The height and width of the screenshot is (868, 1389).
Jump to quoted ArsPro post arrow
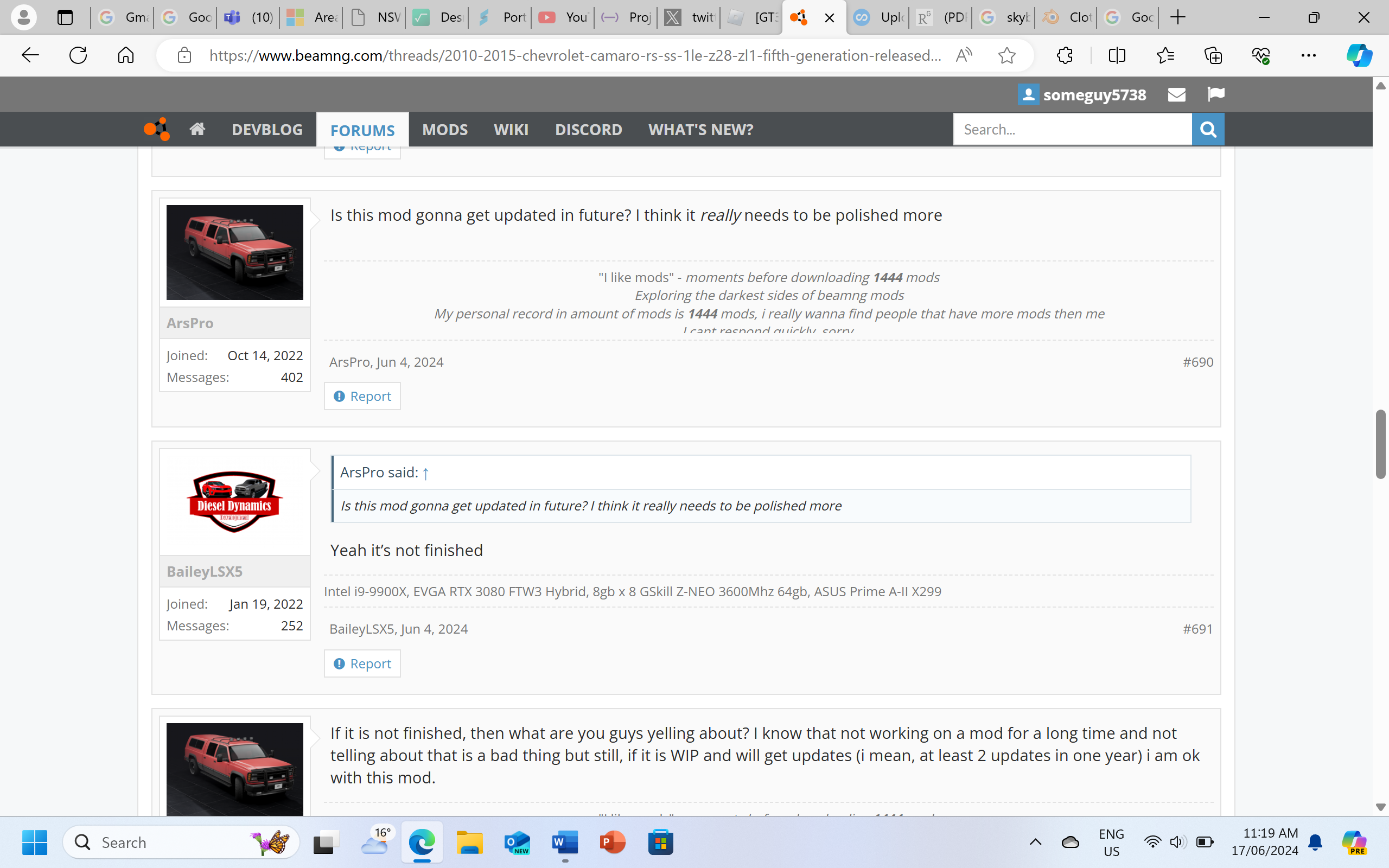pos(425,473)
